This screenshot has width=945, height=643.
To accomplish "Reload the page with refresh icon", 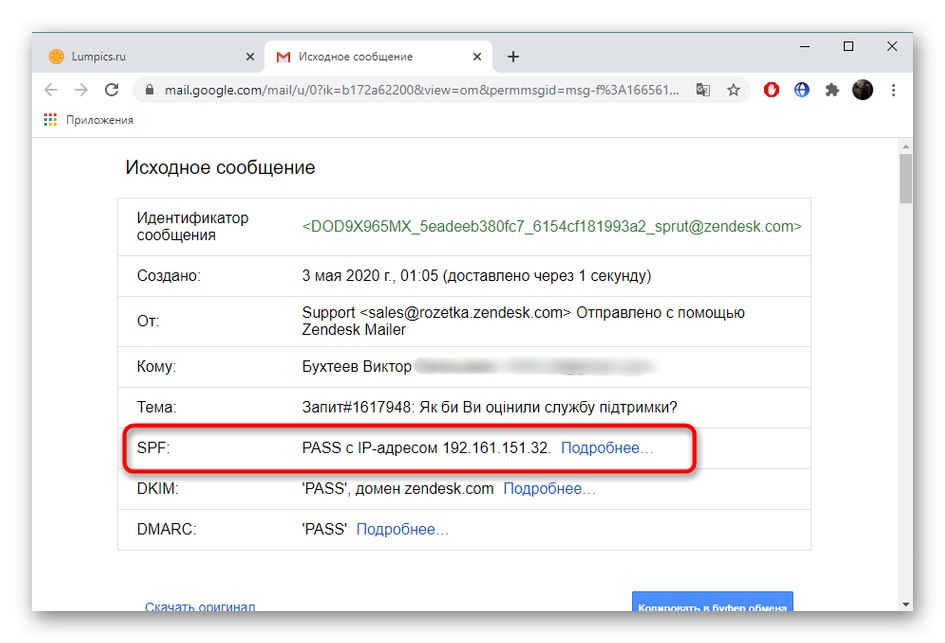I will [112, 90].
